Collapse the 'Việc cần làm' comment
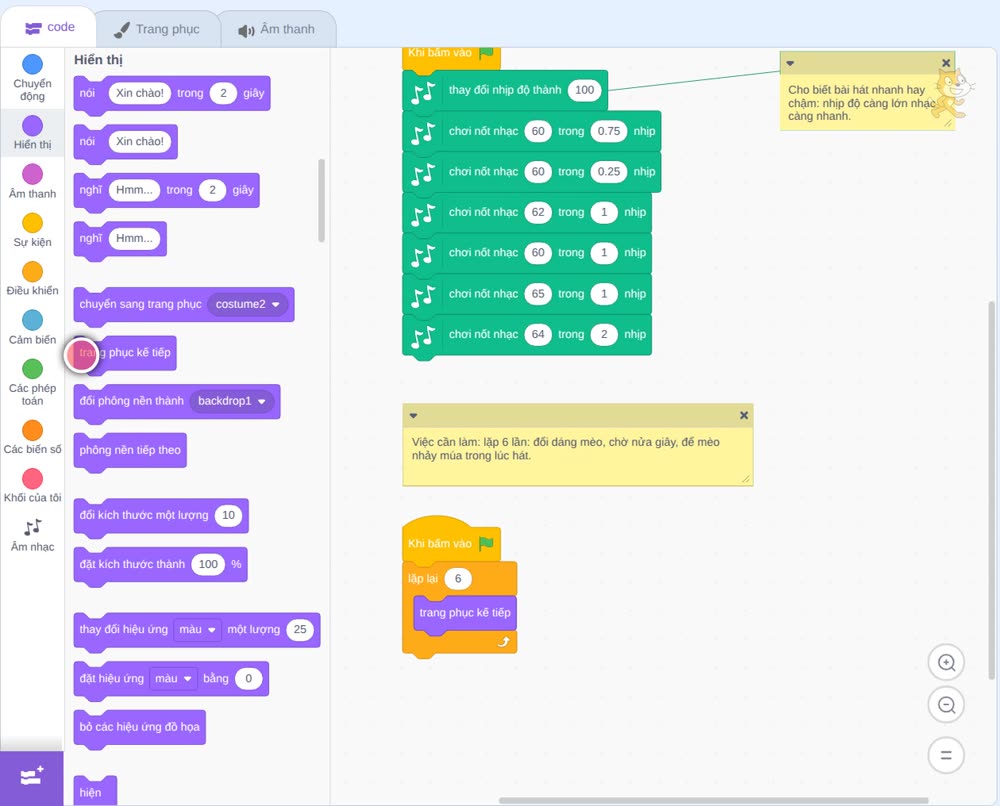 tap(413, 416)
